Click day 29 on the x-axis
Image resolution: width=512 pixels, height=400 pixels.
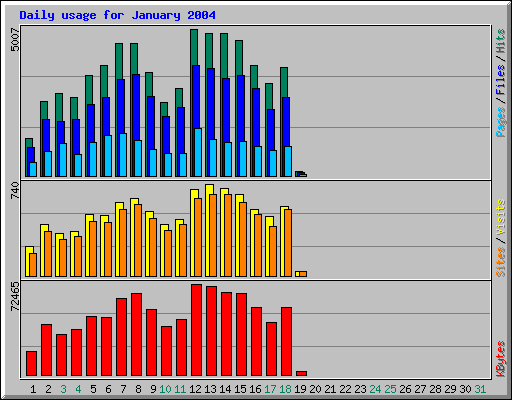tap(450, 389)
